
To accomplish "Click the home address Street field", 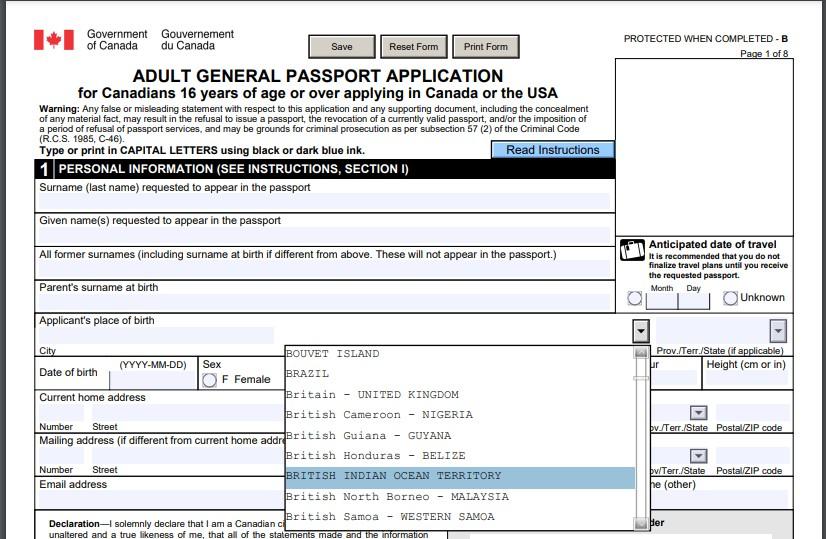I will point(189,413).
